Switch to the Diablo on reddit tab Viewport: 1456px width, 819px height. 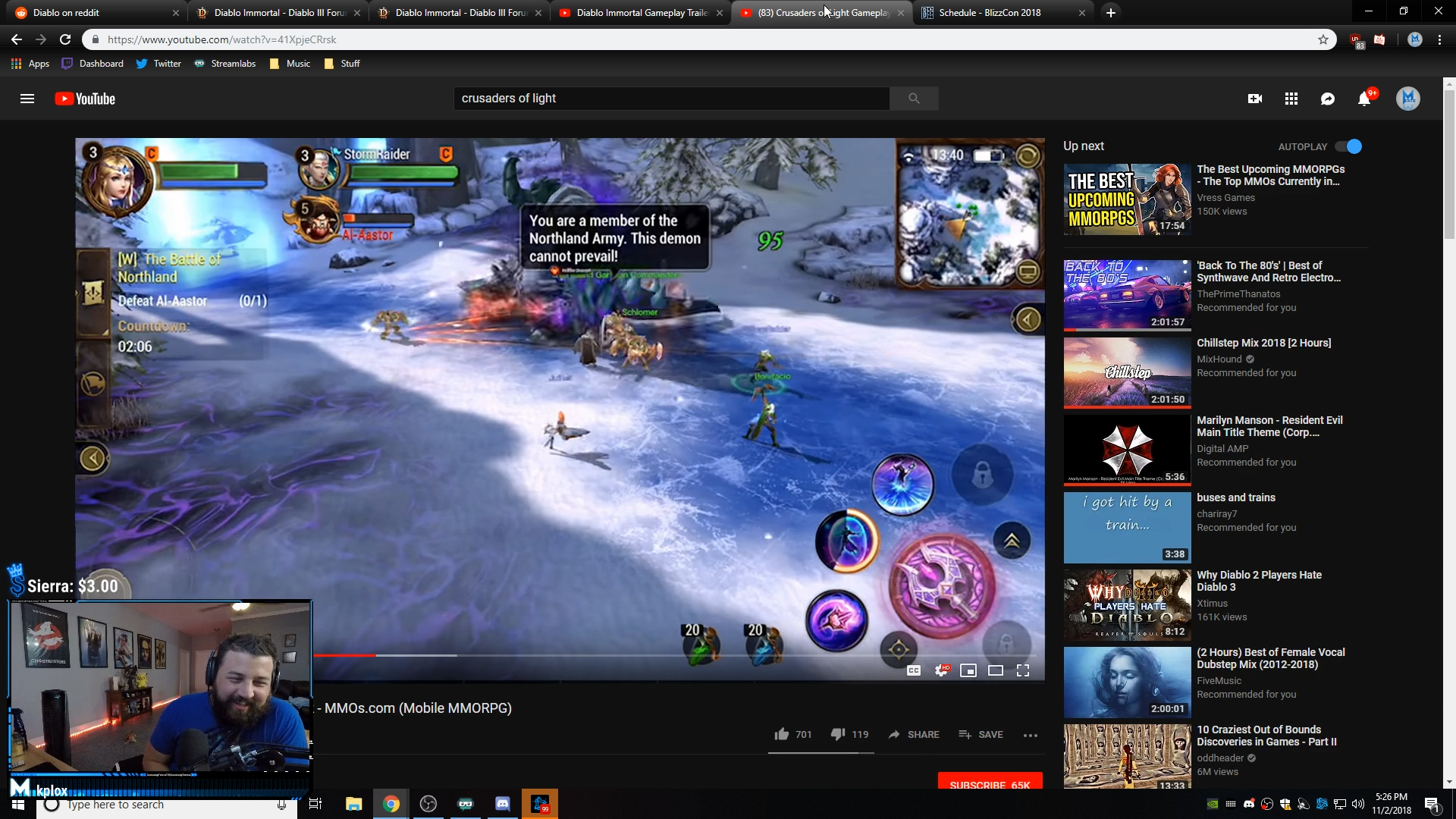pos(91,12)
